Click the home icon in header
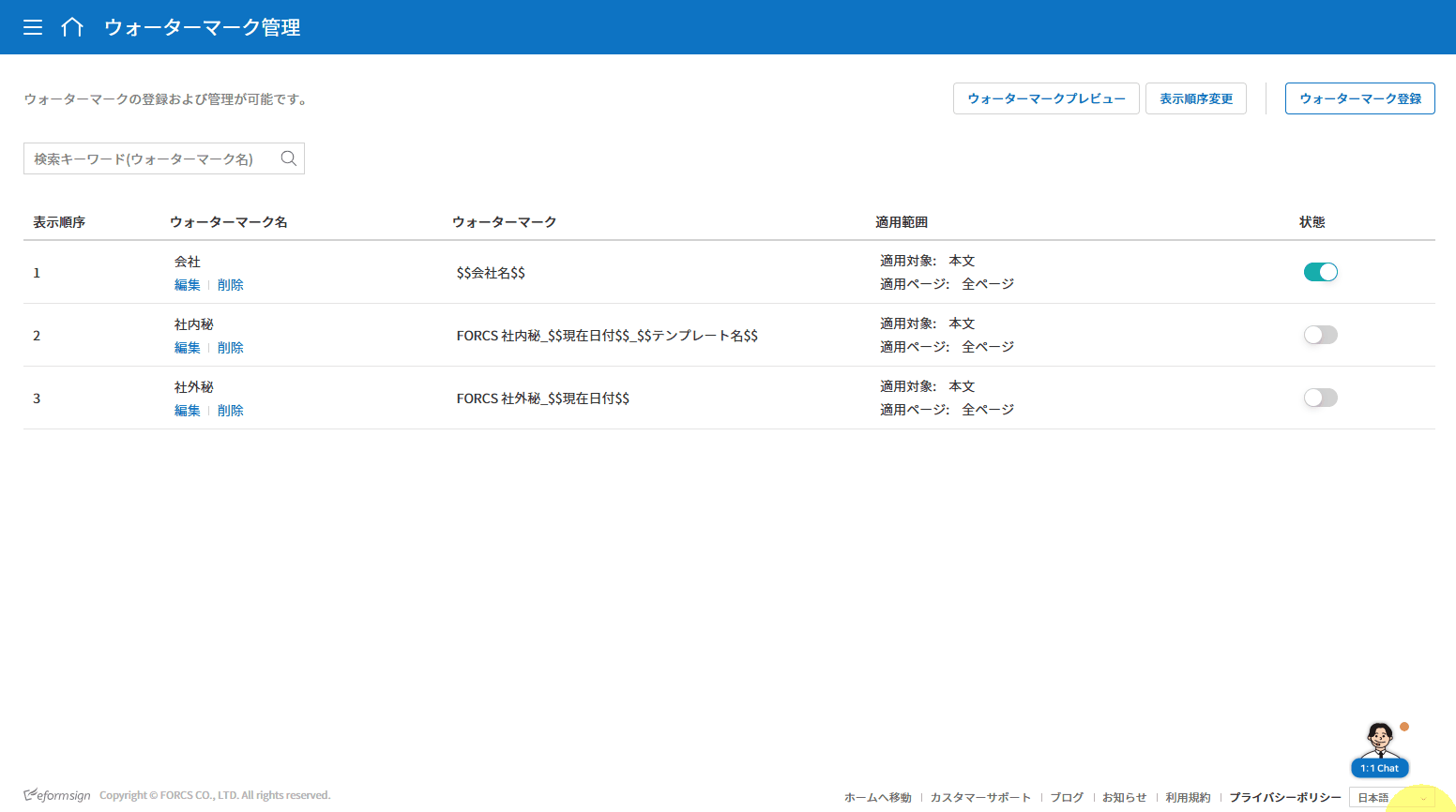 (72, 27)
